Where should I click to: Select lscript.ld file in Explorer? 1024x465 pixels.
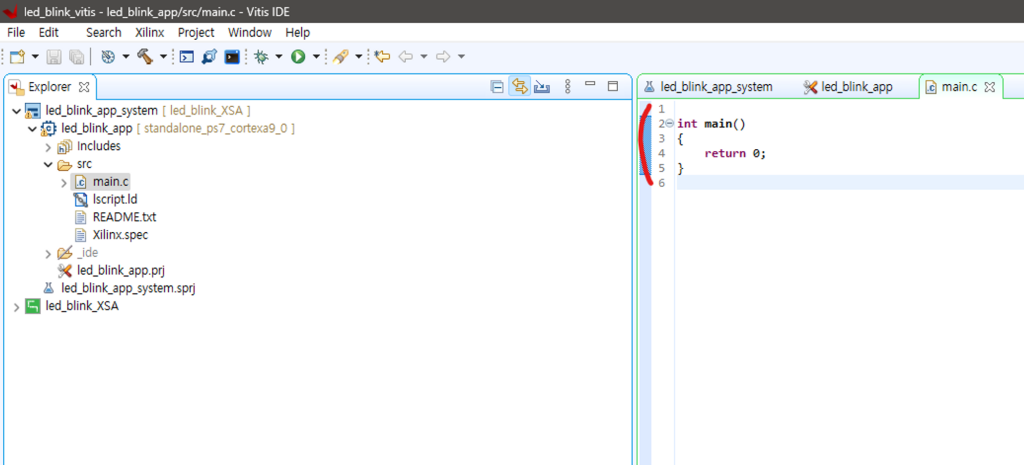(115, 199)
